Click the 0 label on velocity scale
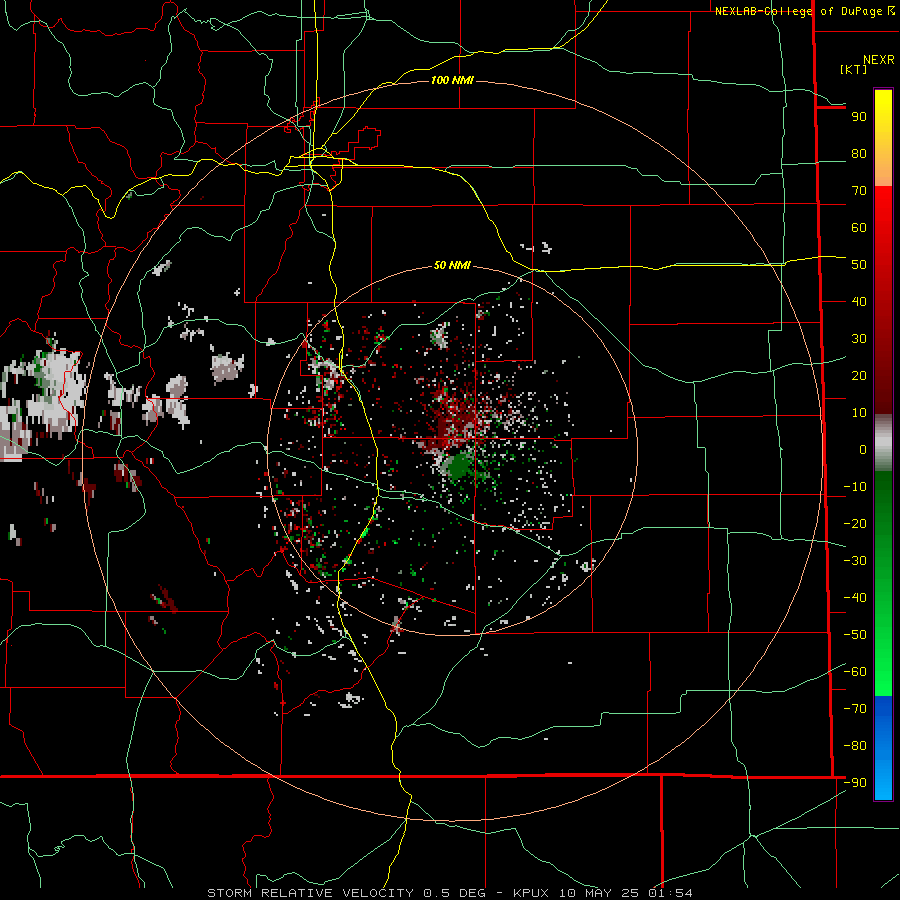 click(863, 450)
